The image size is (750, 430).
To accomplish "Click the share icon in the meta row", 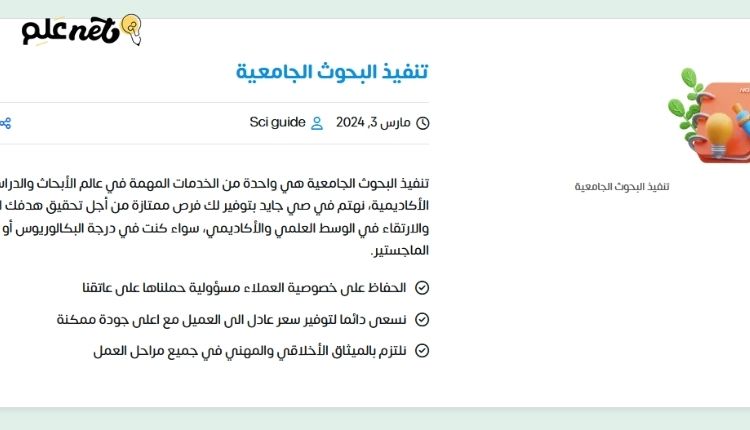I will pyautogui.click(x=5, y=123).
